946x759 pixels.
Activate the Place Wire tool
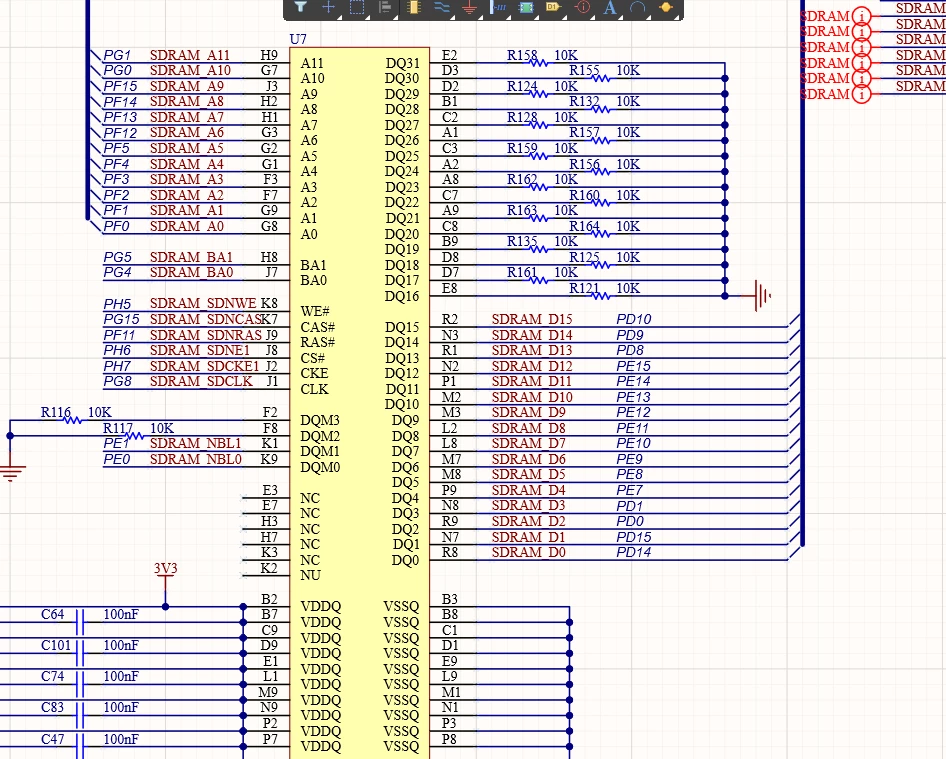[x=442, y=7]
